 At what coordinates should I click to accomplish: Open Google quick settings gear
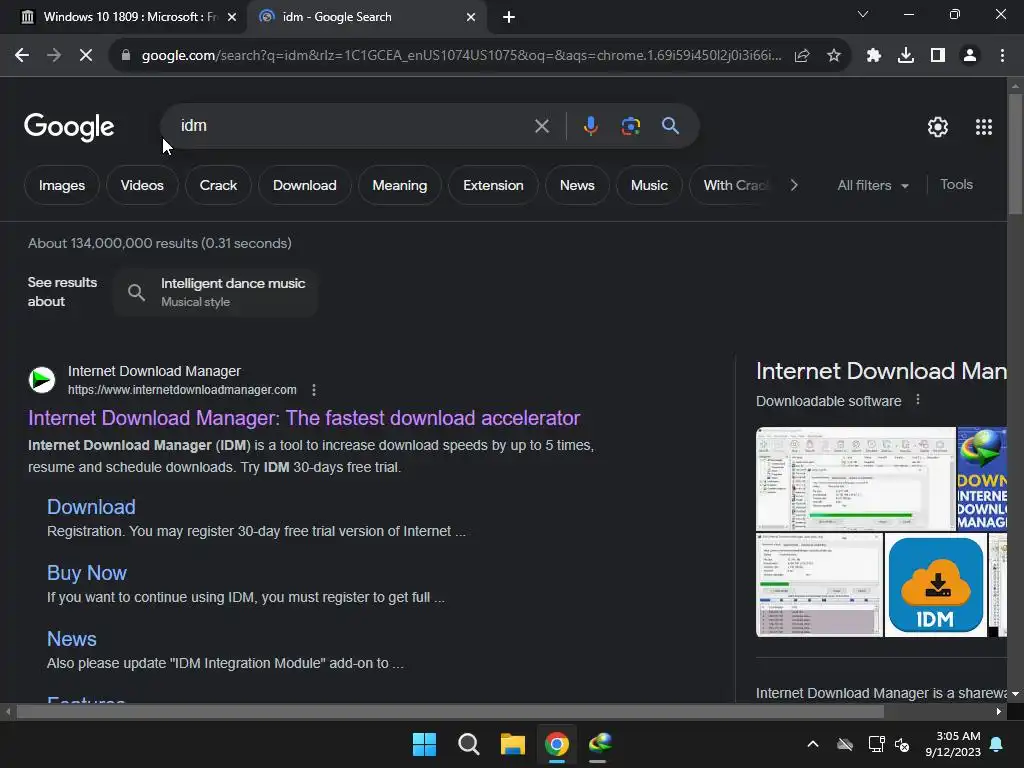[938, 127]
